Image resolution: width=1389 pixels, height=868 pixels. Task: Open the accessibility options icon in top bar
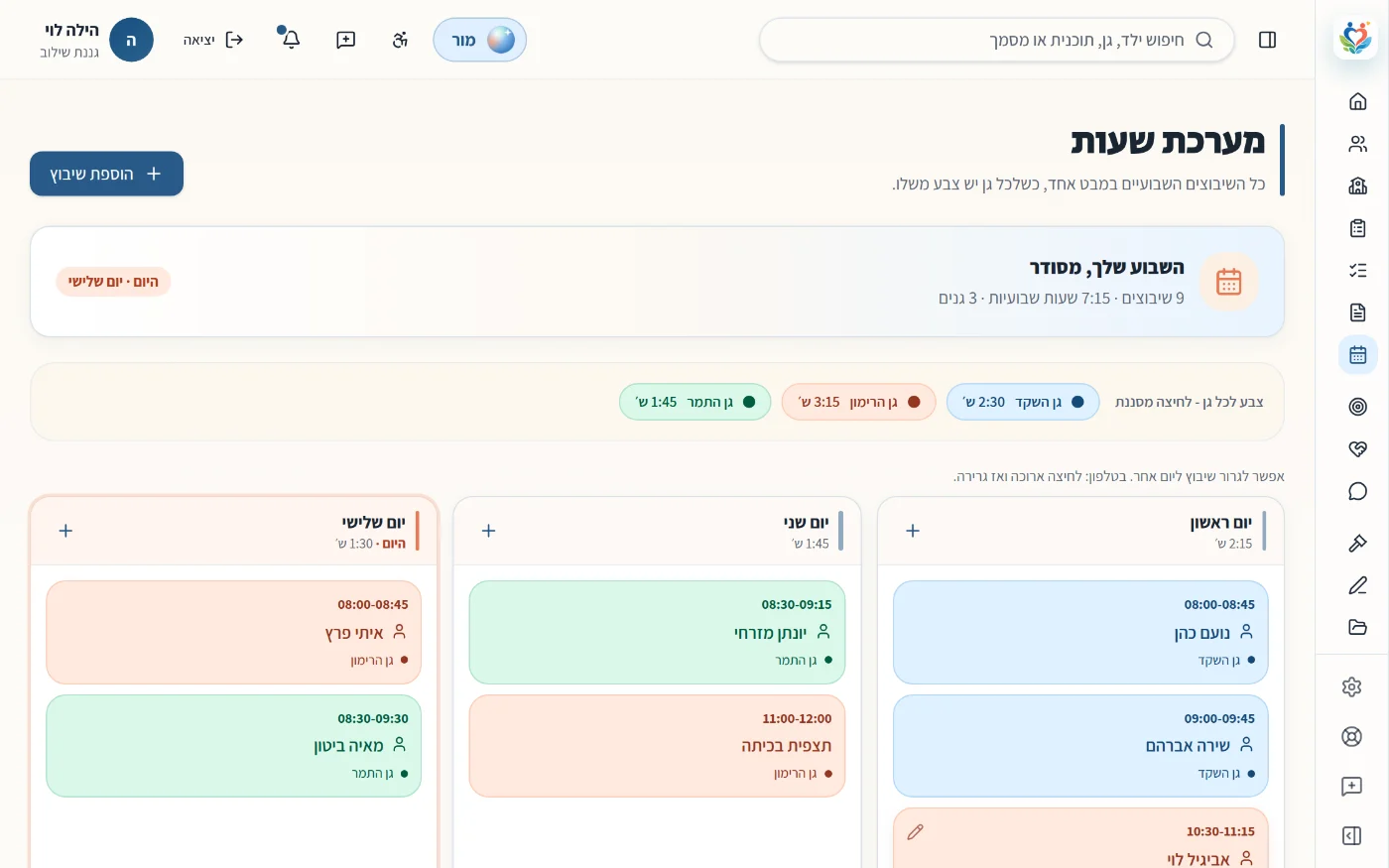coord(400,40)
